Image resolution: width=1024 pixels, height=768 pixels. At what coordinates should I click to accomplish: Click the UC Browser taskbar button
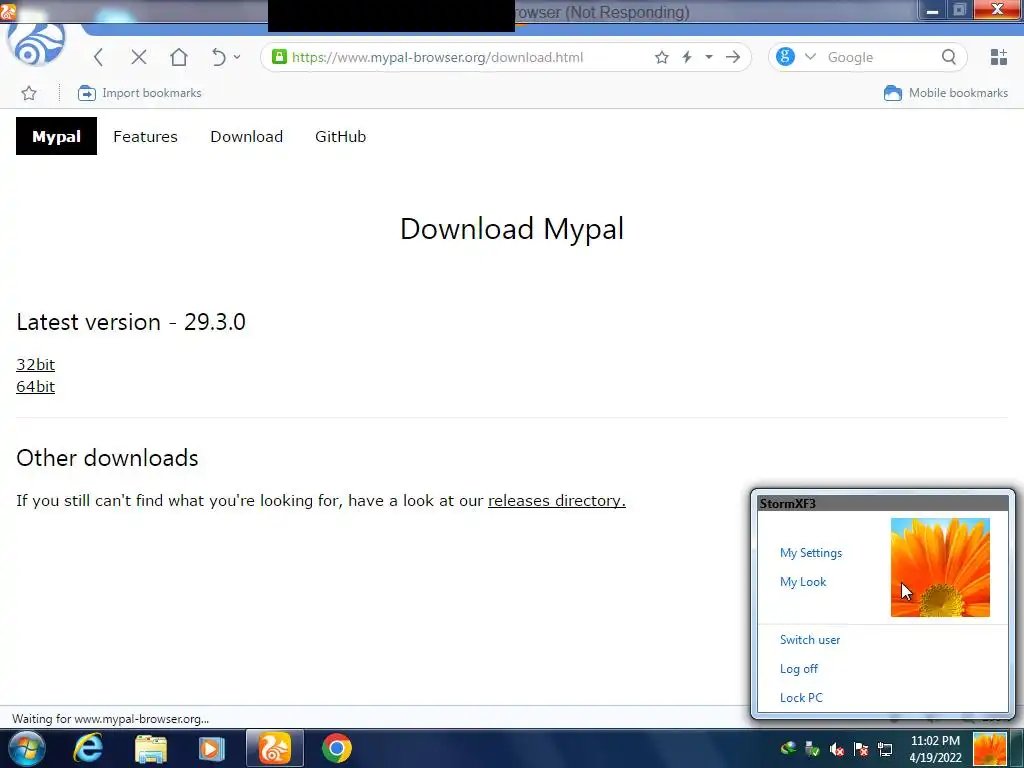coord(274,748)
